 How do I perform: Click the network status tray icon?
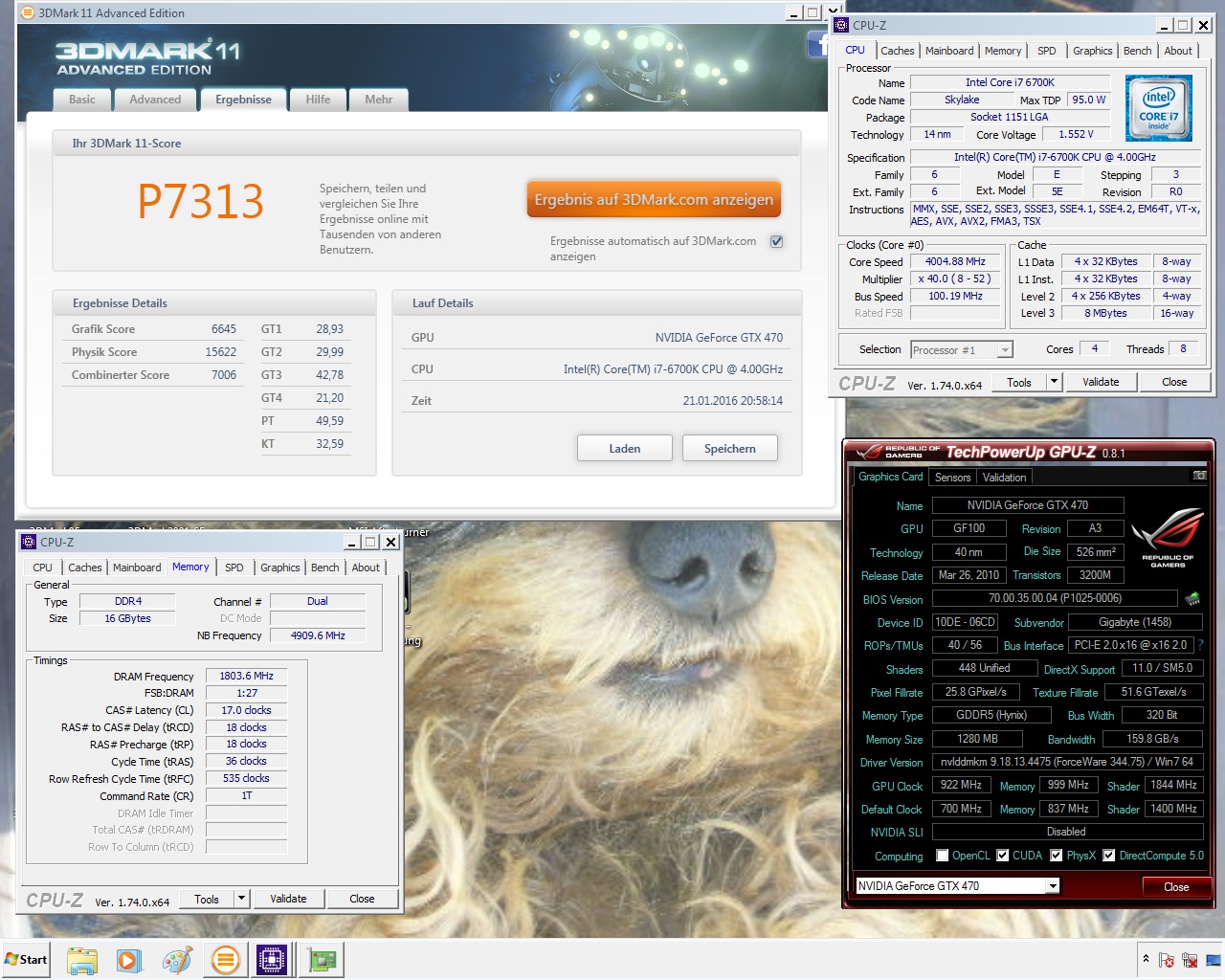click(x=1190, y=960)
